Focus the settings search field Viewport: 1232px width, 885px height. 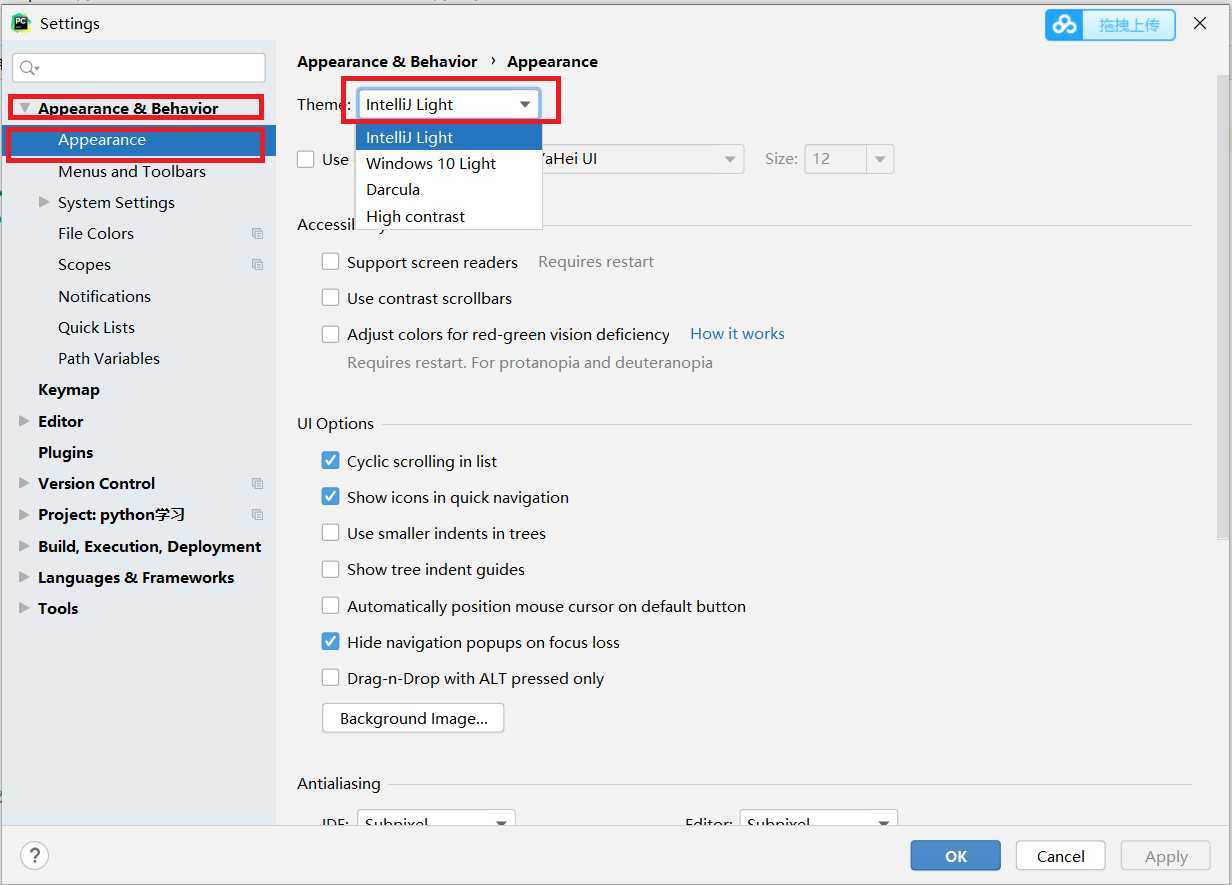click(139, 68)
